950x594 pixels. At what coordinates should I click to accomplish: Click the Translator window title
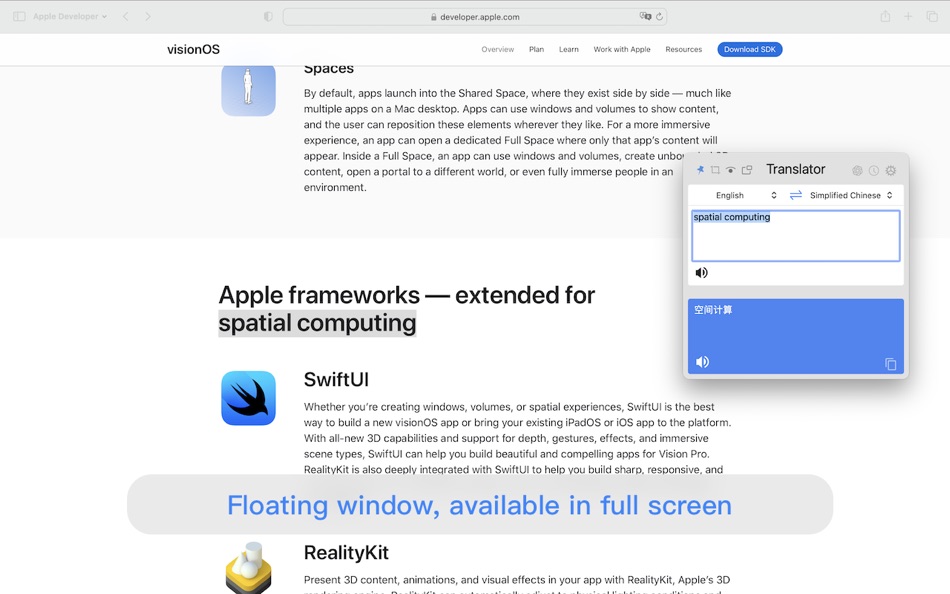[796, 170]
